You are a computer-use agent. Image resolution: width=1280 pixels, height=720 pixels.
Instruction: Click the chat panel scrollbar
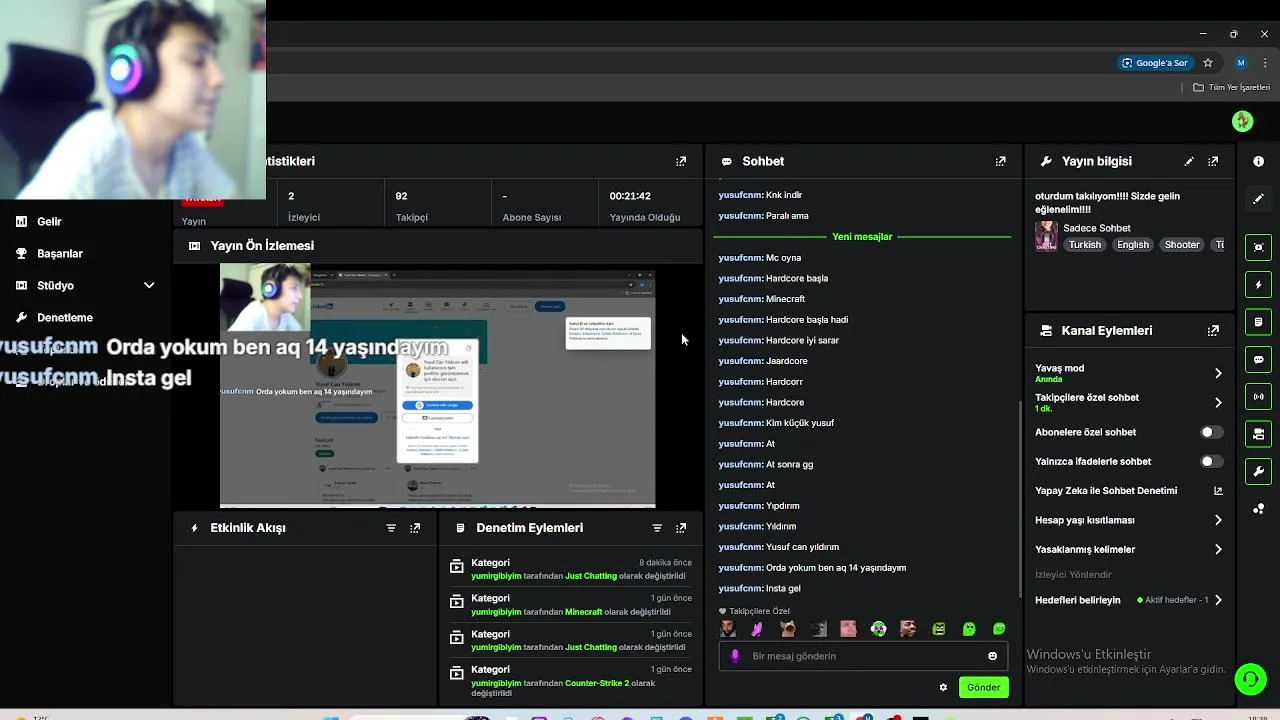tap(1020, 500)
